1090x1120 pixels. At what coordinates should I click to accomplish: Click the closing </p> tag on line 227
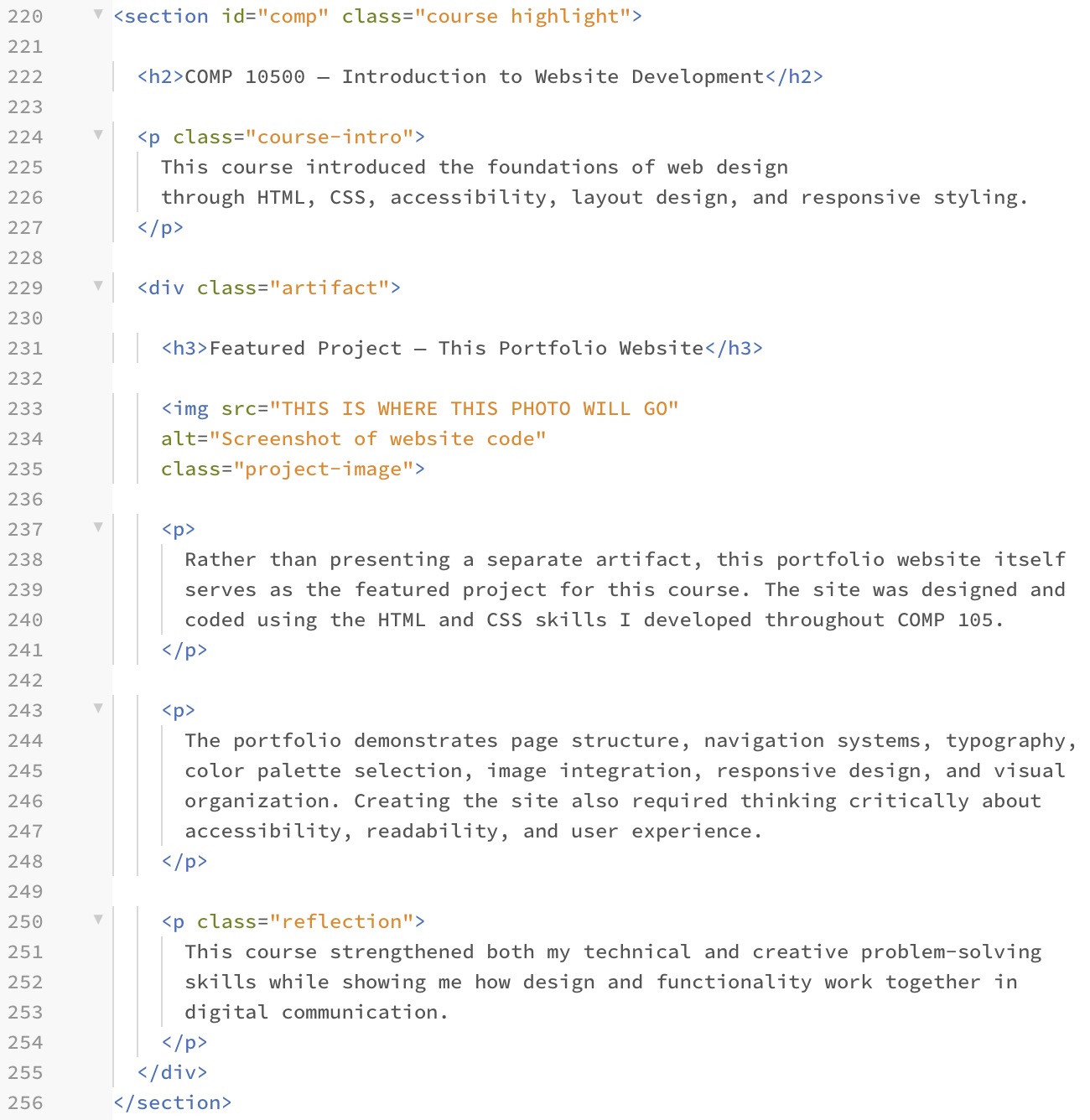click(x=160, y=228)
